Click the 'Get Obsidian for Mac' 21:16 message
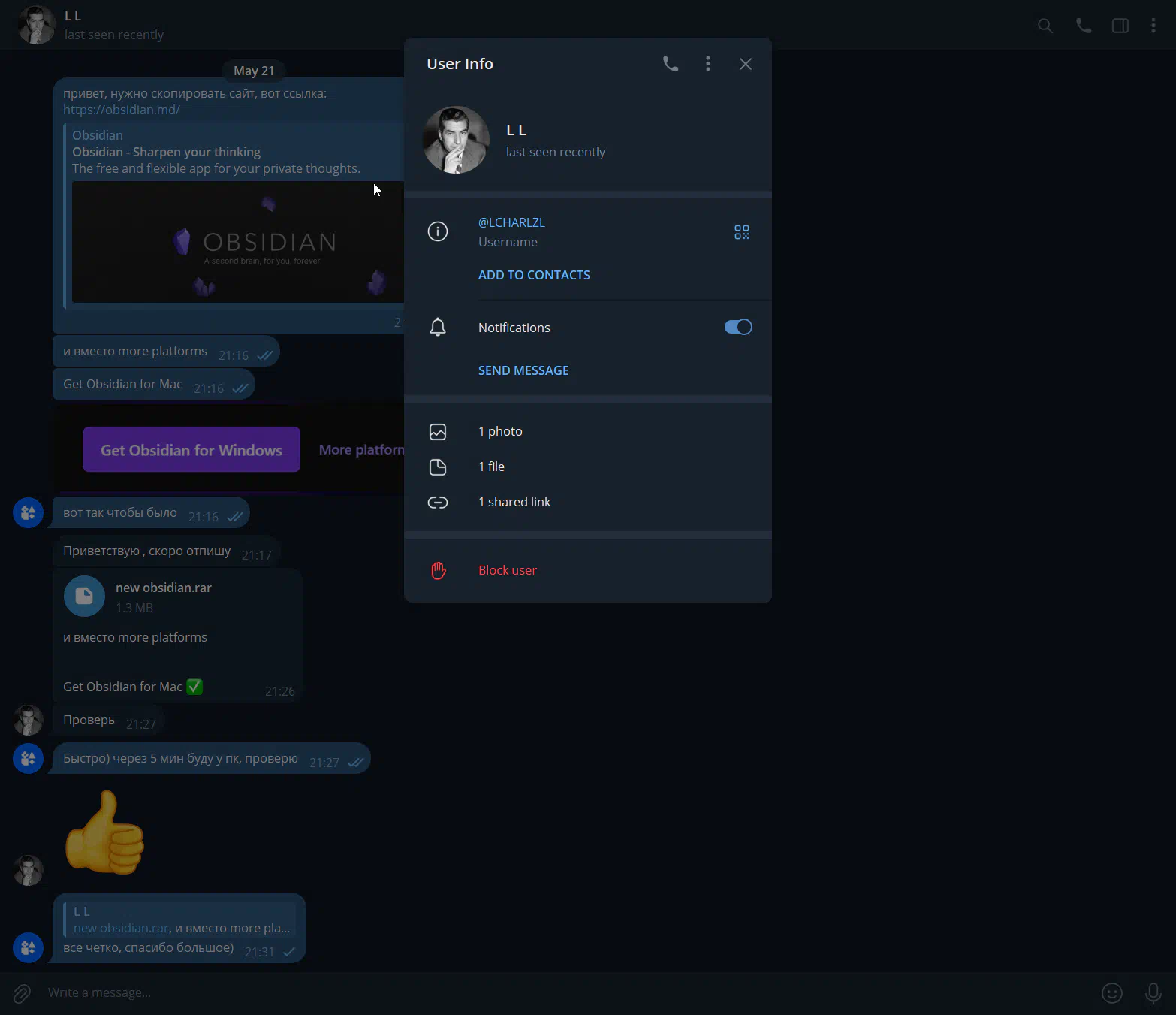The height and width of the screenshot is (1015, 1176). 154,385
